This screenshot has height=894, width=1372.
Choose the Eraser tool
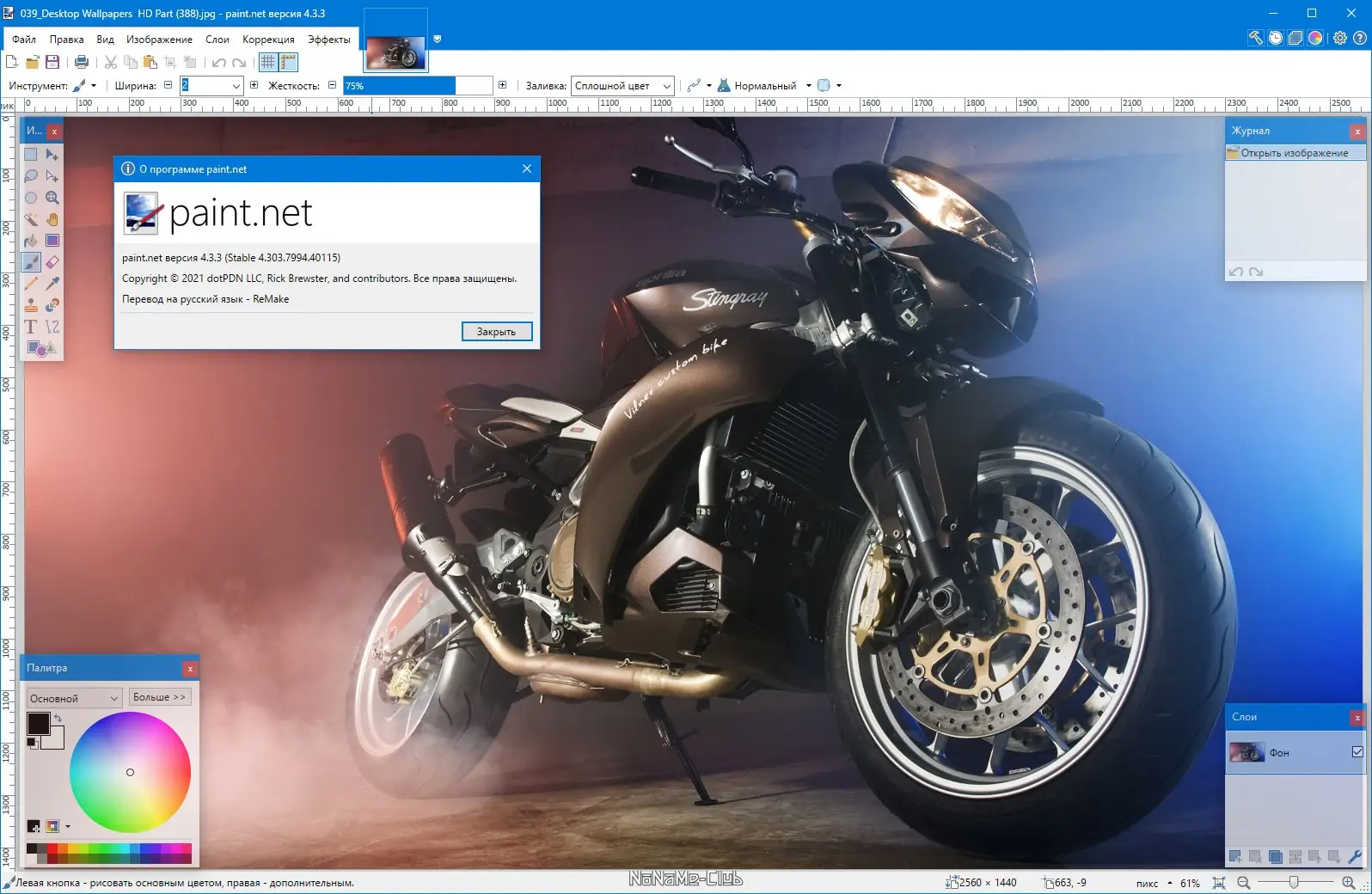52,262
